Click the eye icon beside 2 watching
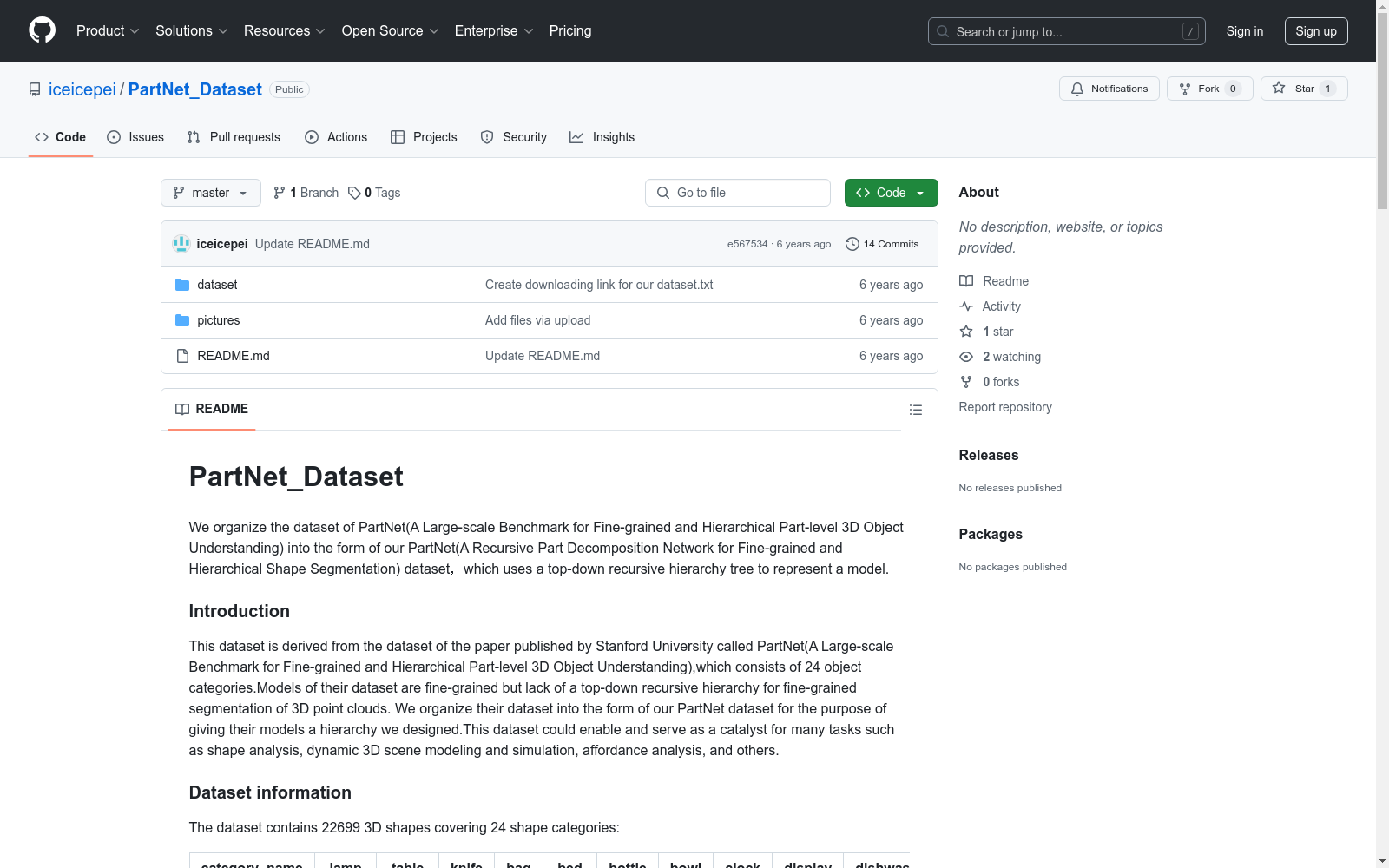Image resolution: width=1389 pixels, height=868 pixels. pos(966,357)
